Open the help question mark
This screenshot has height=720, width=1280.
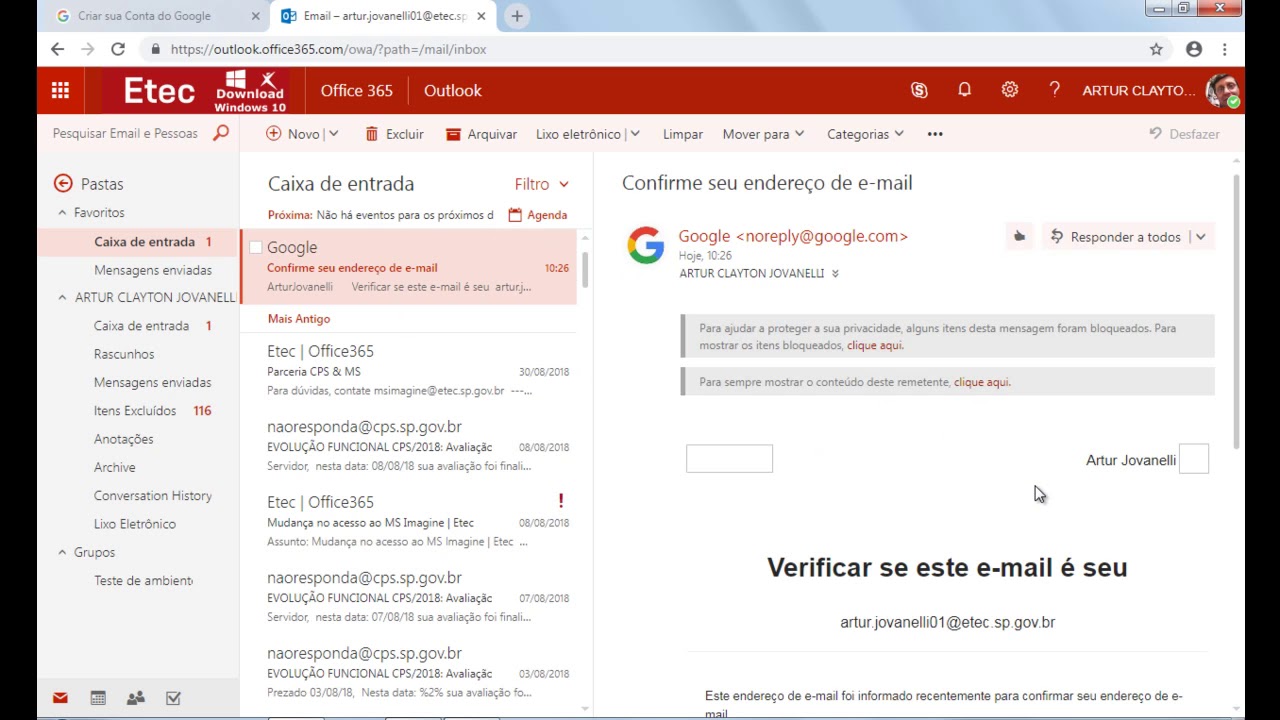tap(1054, 90)
